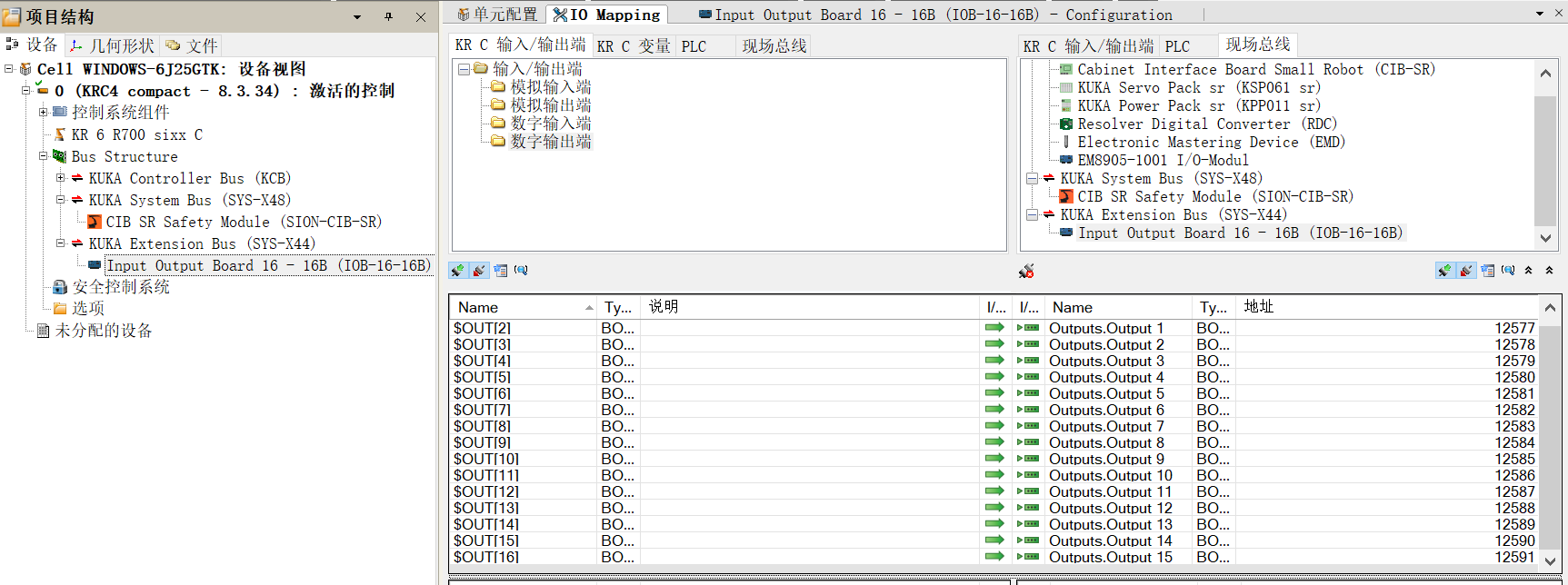1568x585 pixels.
Task: Toggle the green plug filter under the fieldbus tree
Action: click(1444, 271)
